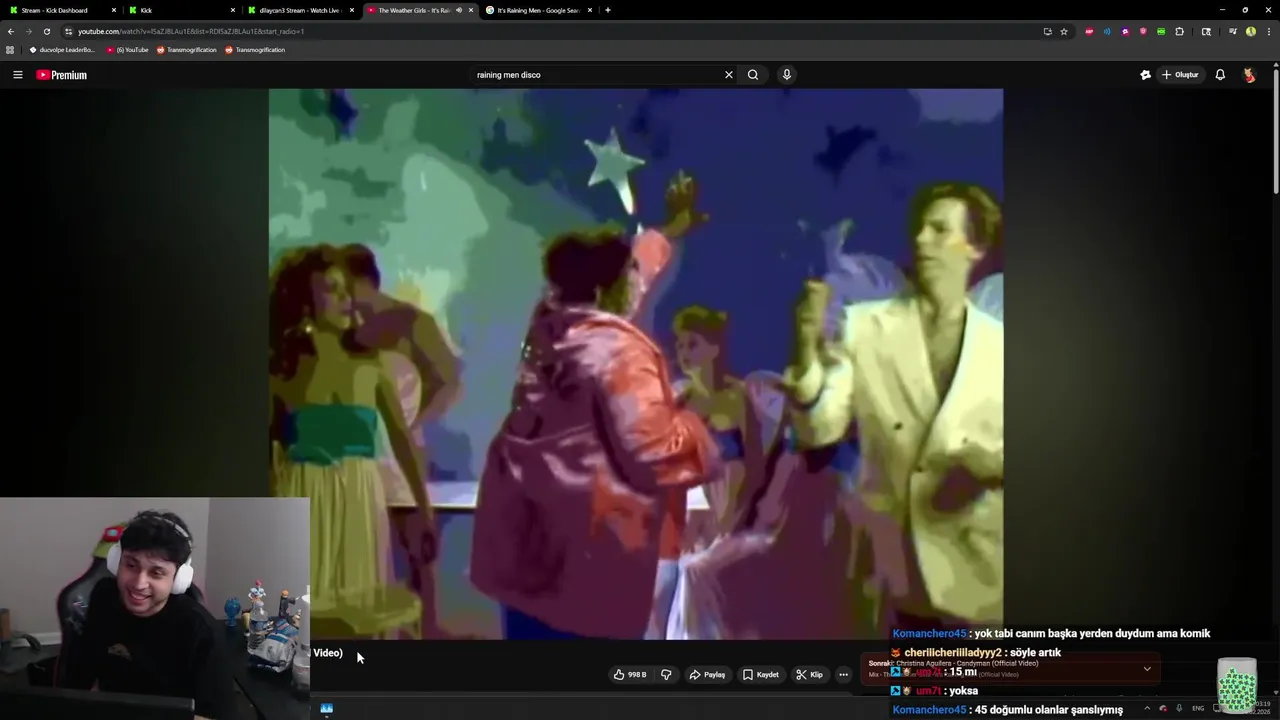Open the '(6) YouTube' bookmark

(127, 50)
